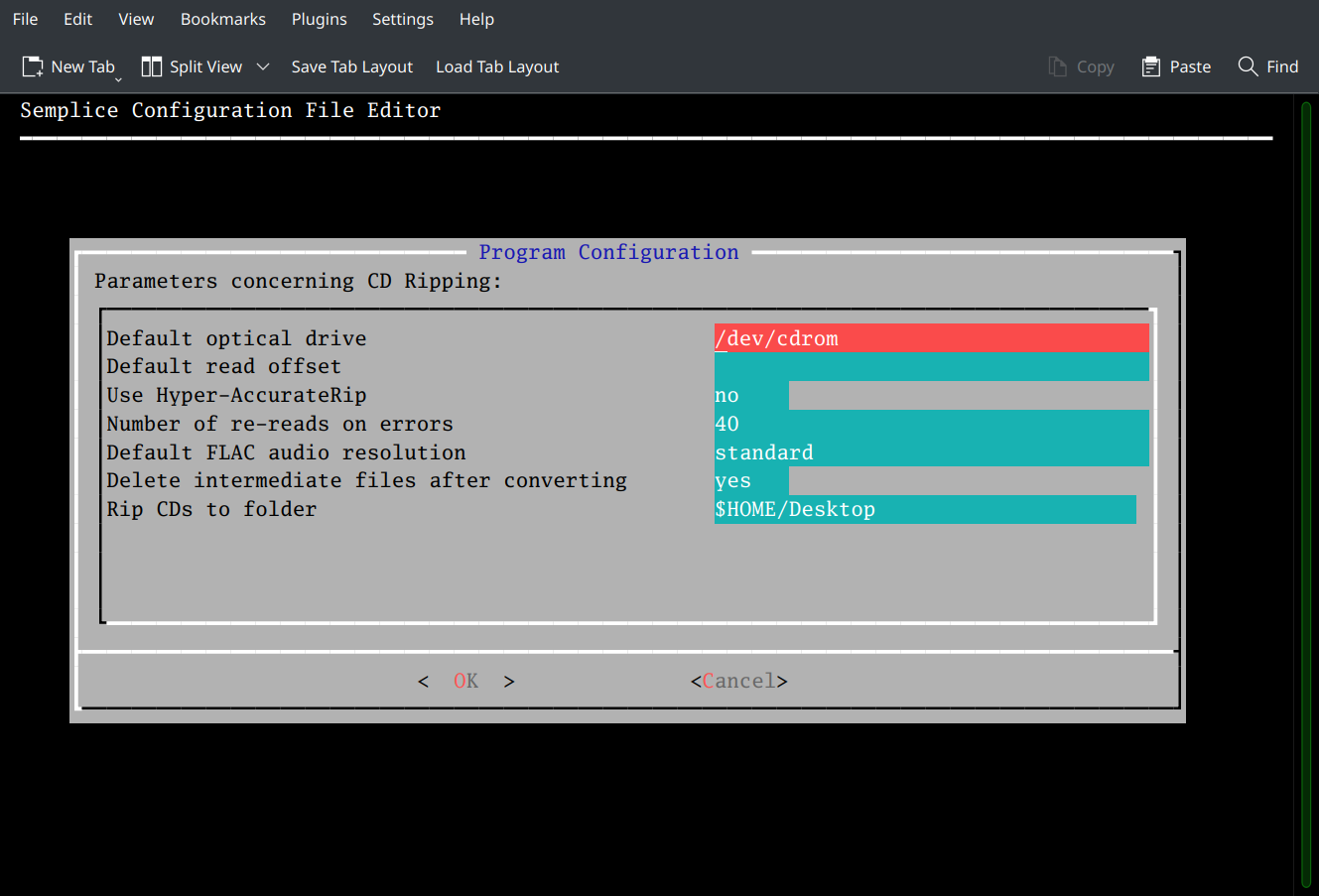Image resolution: width=1319 pixels, height=896 pixels.
Task: Click the Split View icon
Action: click(151, 65)
